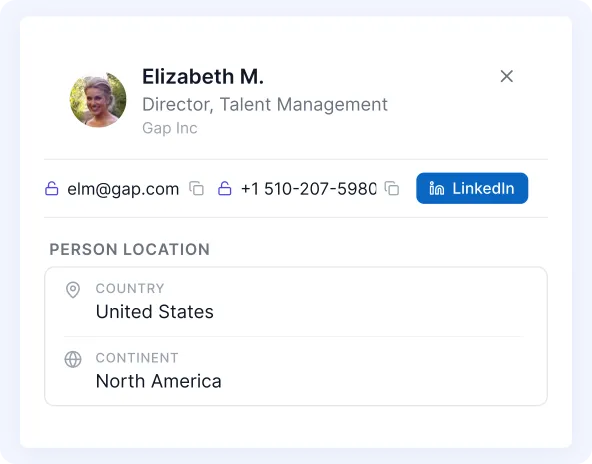Copy the phone number +1 510-207-5980
The width and height of the screenshot is (592, 464).
click(x=392, y=188)
